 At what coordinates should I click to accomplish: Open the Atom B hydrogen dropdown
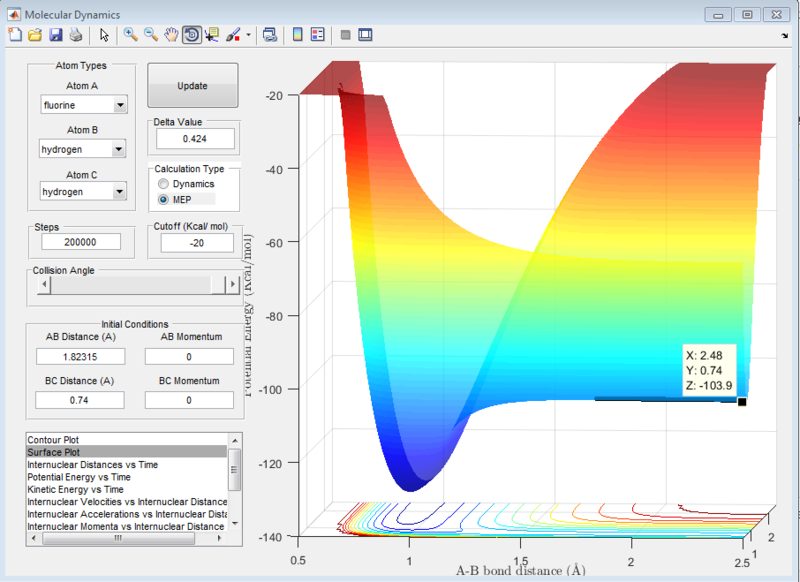[83, 149]
